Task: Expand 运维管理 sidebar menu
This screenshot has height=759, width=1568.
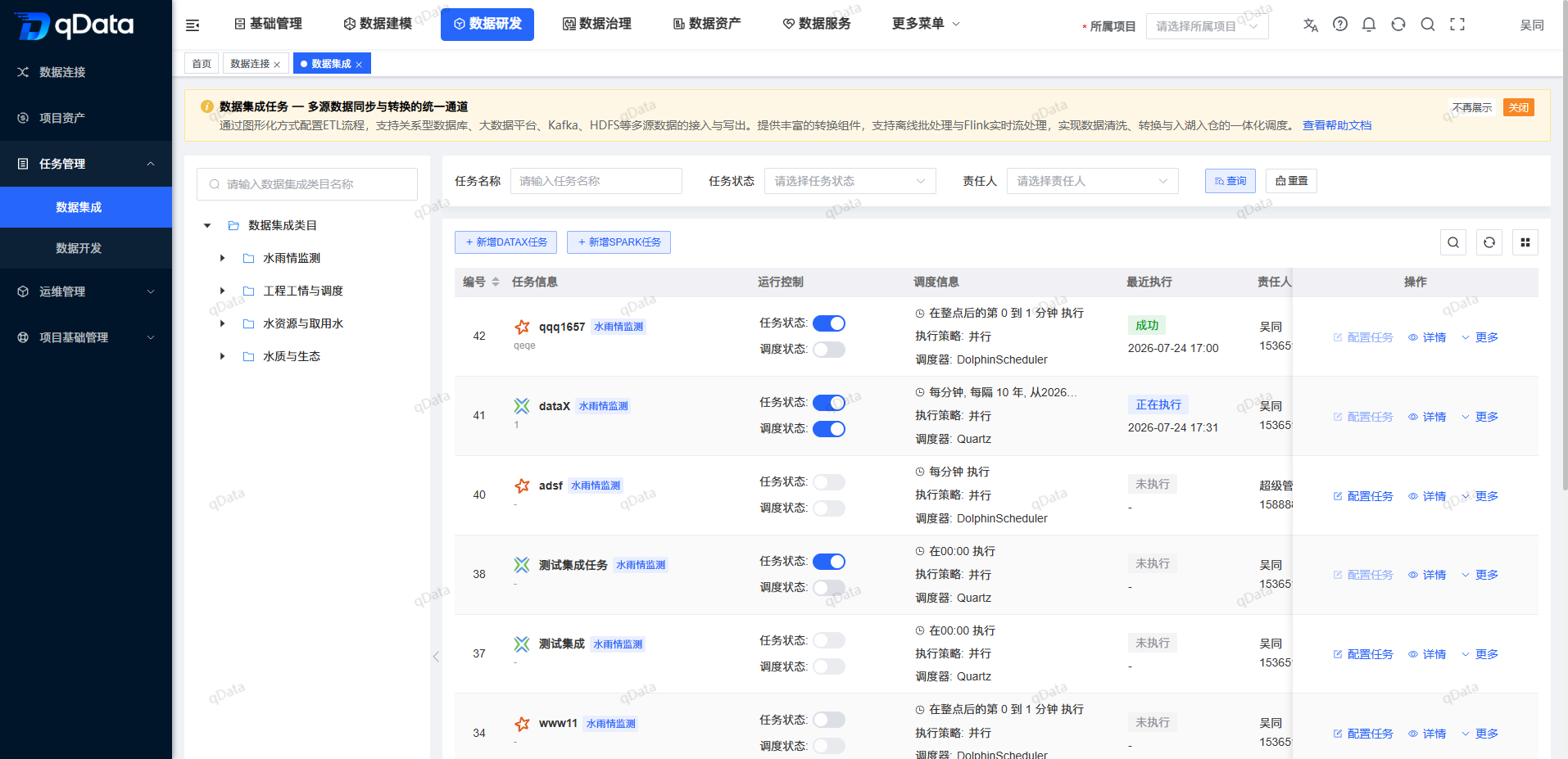Action: click(86, 291)
